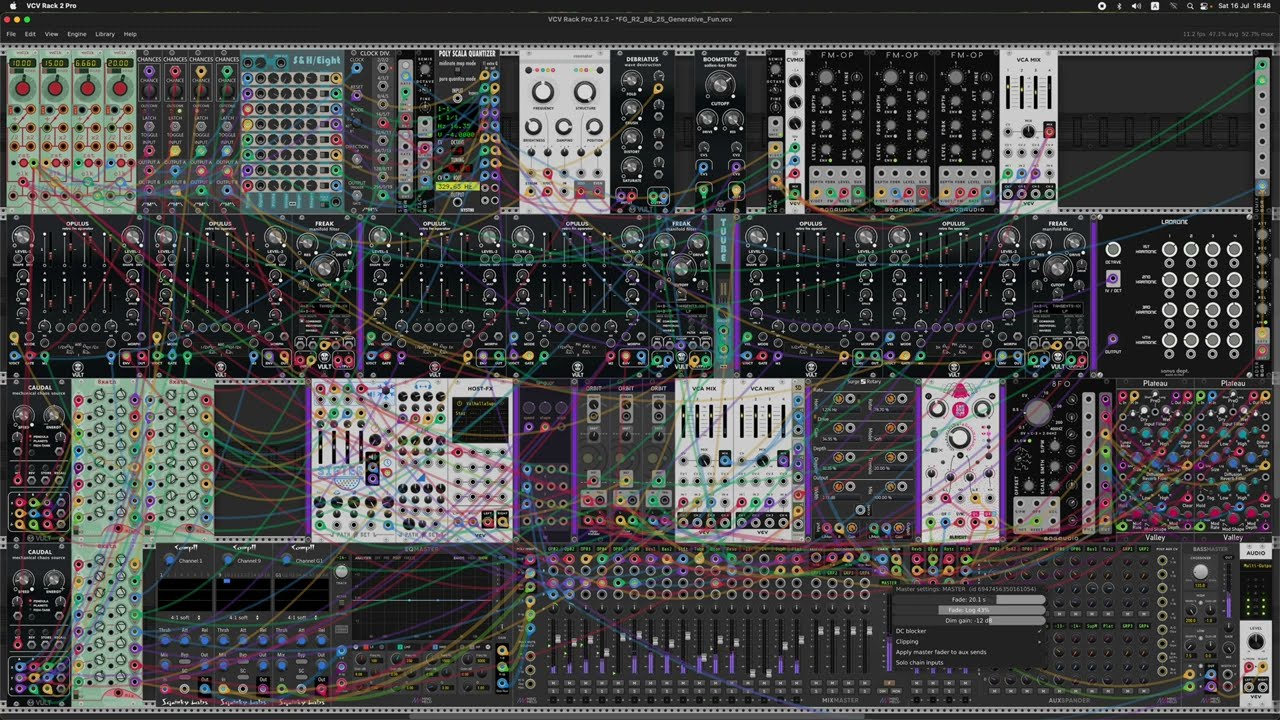Click the Dlay aux label on MixMaster
Viewport: 1280px width, 720px height.
click(932, 549)
